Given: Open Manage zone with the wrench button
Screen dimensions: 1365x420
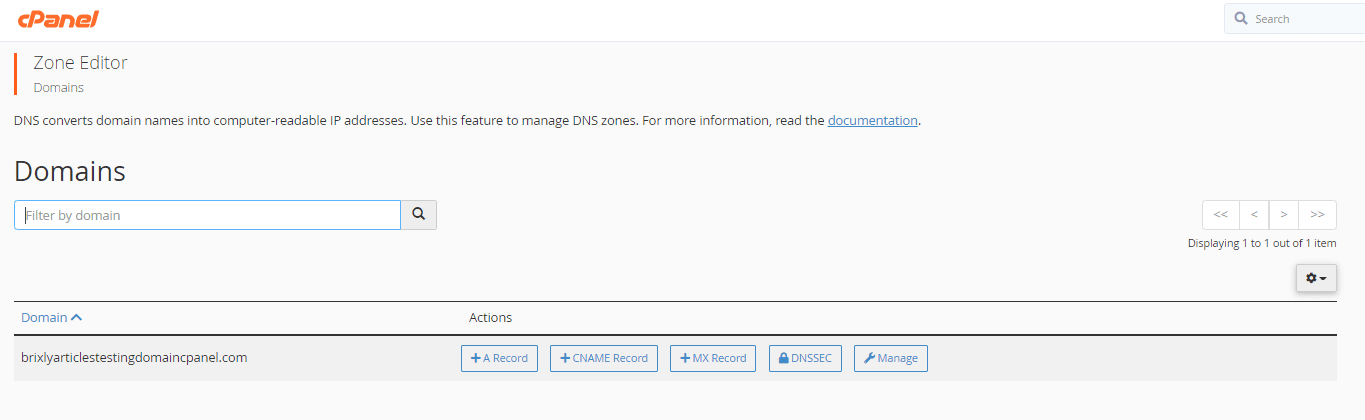Looking at the screenshot, I should click(x=891, y=358).
